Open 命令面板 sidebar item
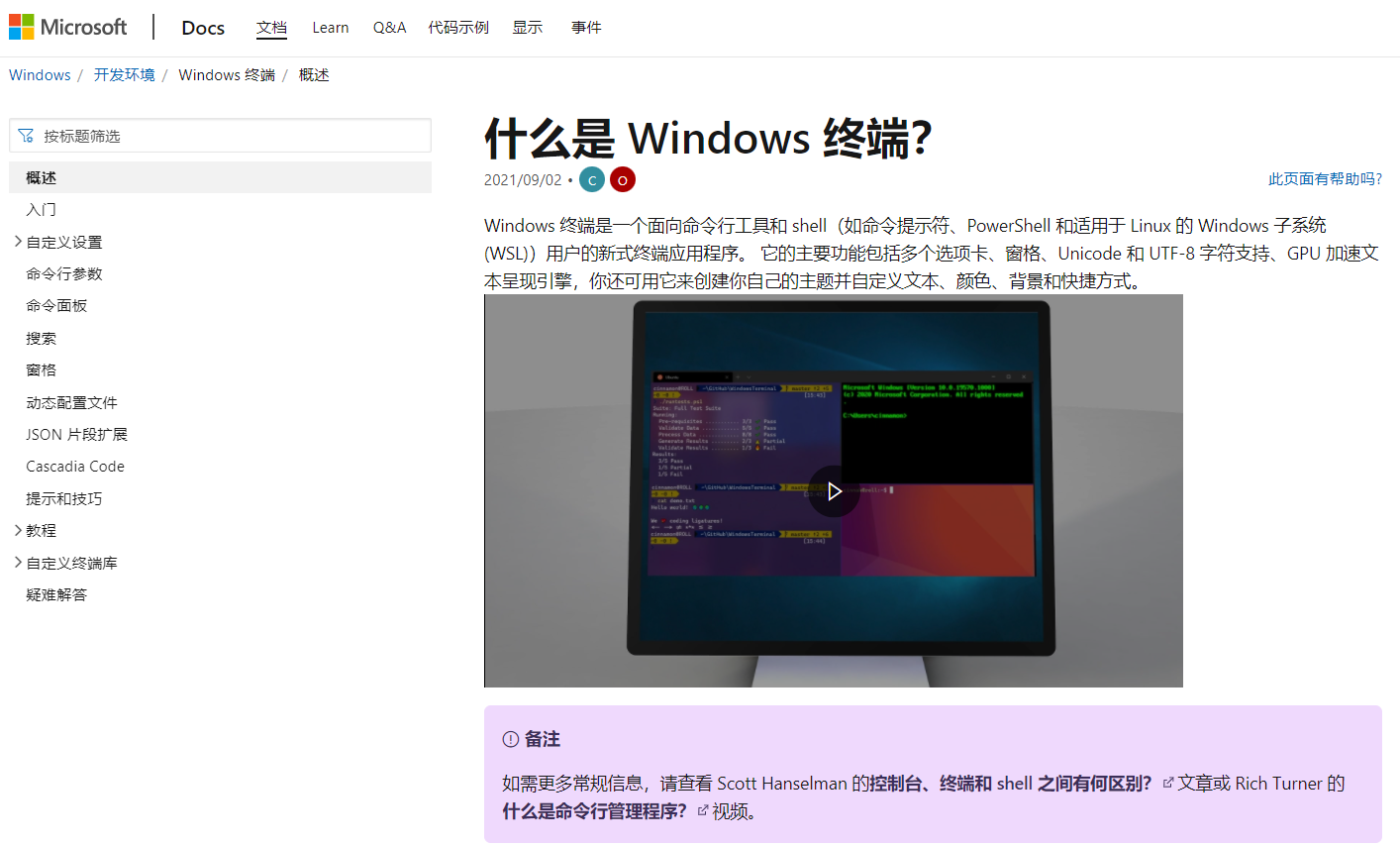1400x846 pixels. pyautogui.click(x=56, y=306)
